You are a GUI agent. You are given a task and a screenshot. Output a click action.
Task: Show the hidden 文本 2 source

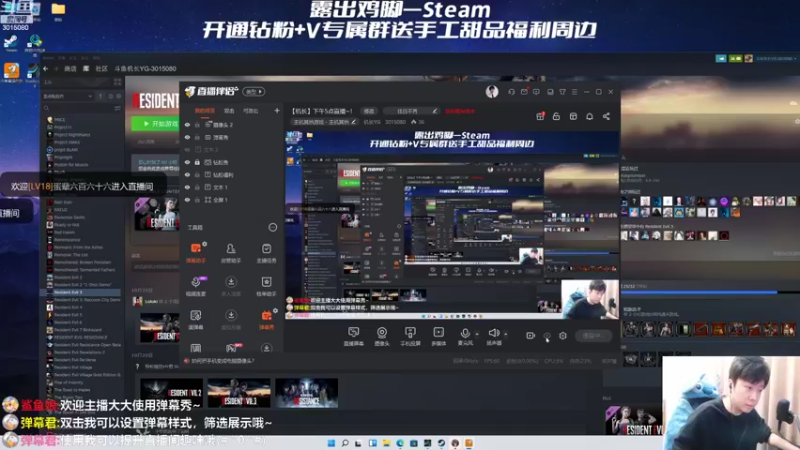pyautogui.click(x=187, y=149)
